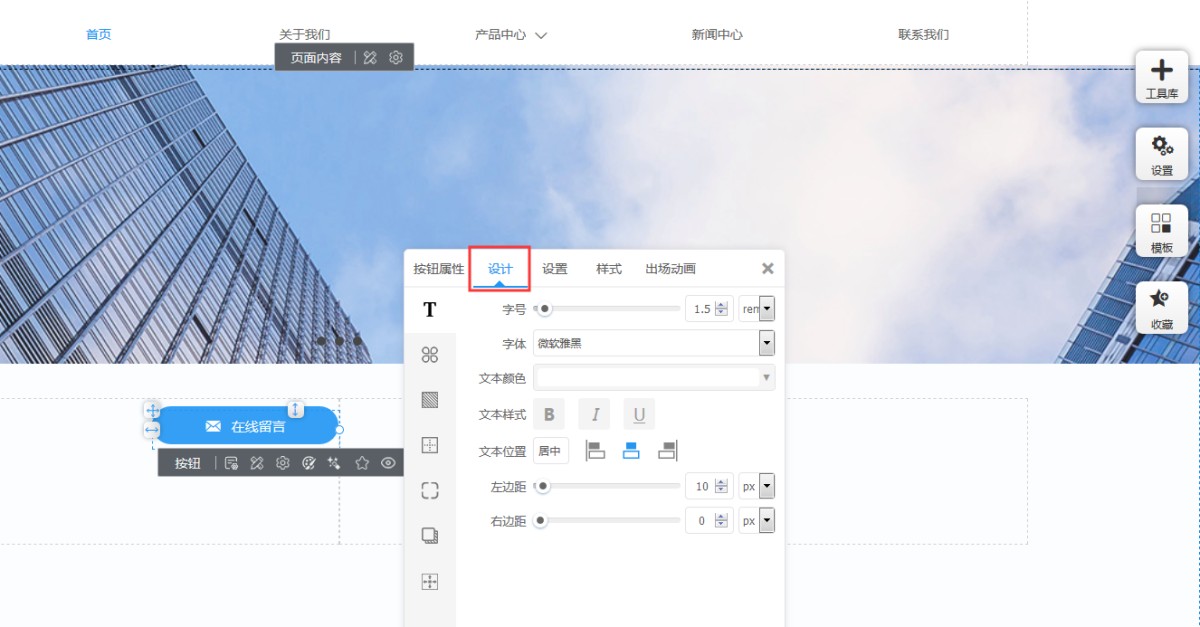
Task: Click the magic wand animation icon
Action: 335,463
